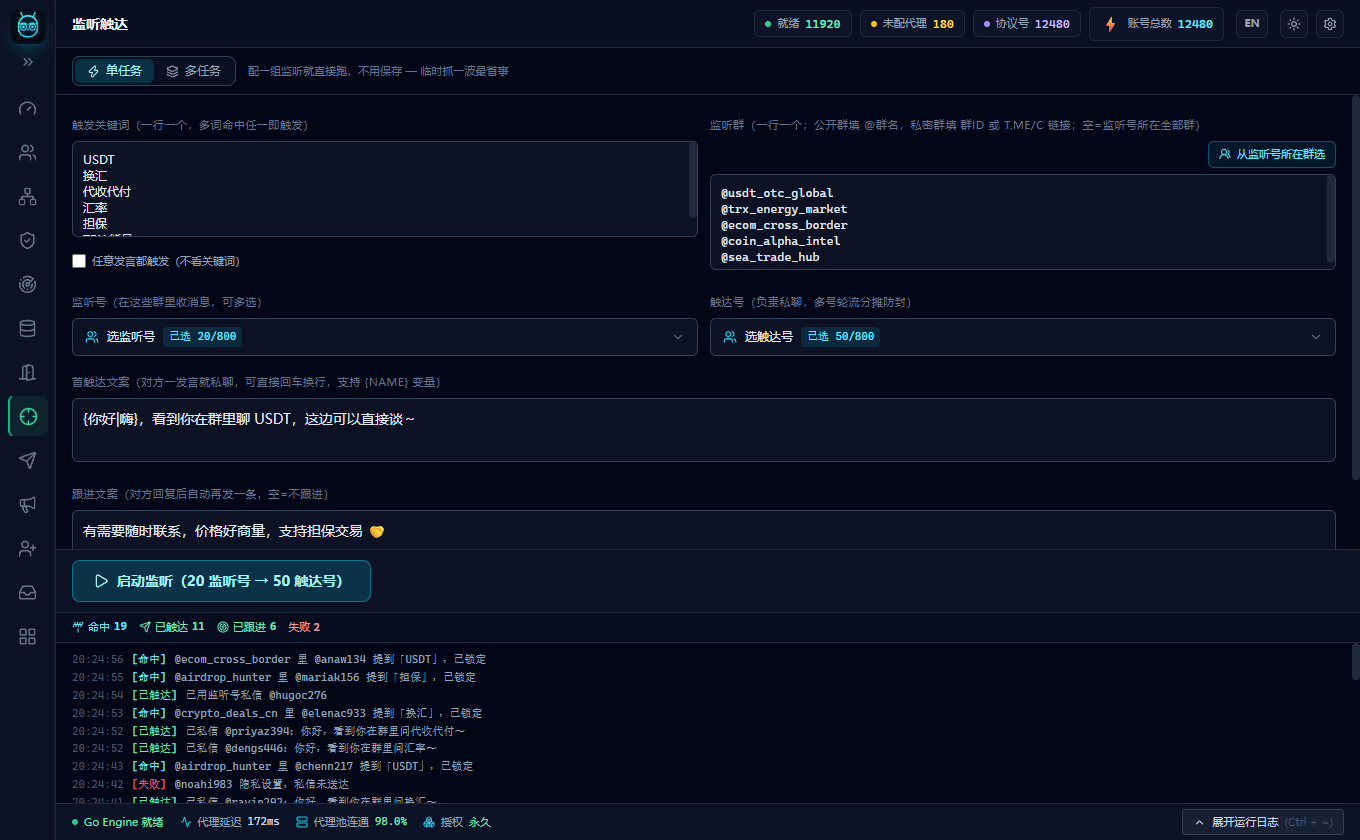Switch to the 单任务 tab
Viewport: 1360px width, 840px height.
(x=115, y=71)
